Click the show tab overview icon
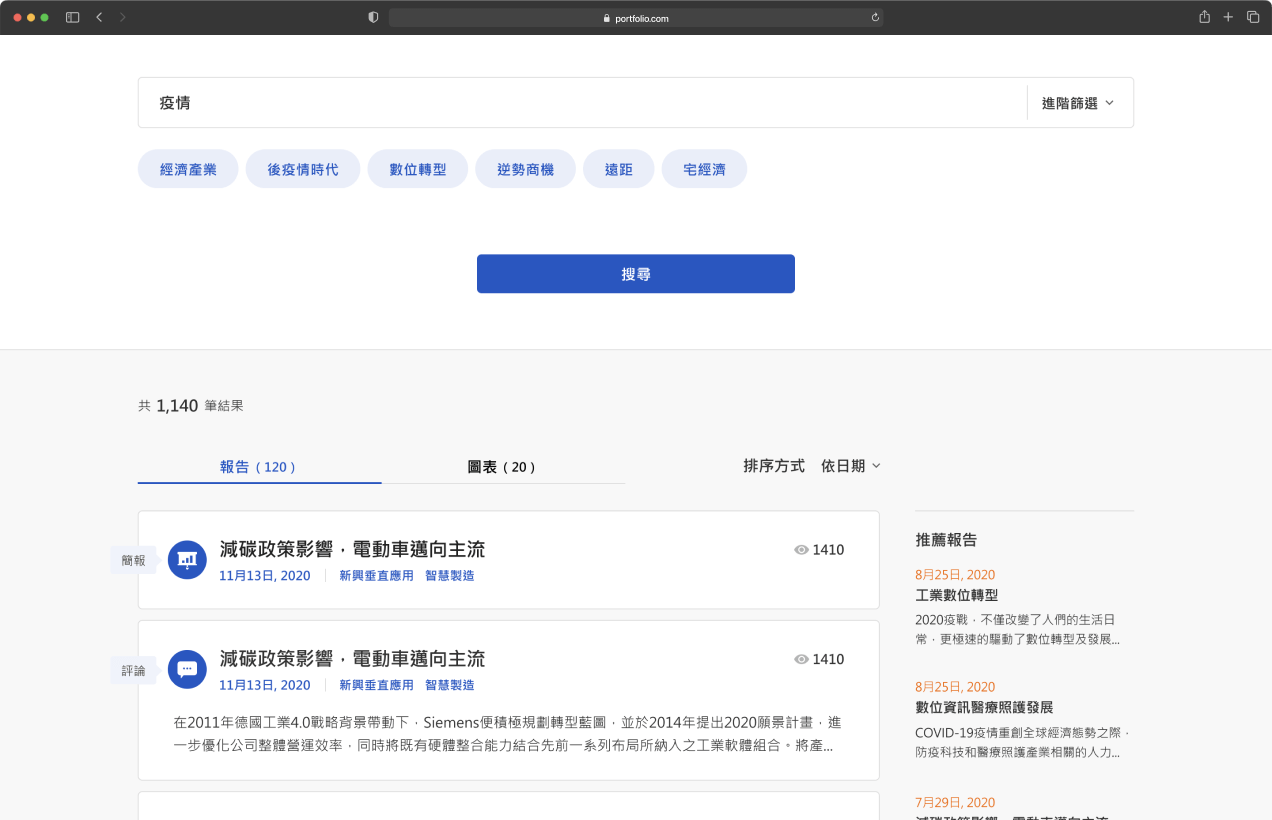The width and height of the screenshot is (1272, 820). [x=1252, y=17]
